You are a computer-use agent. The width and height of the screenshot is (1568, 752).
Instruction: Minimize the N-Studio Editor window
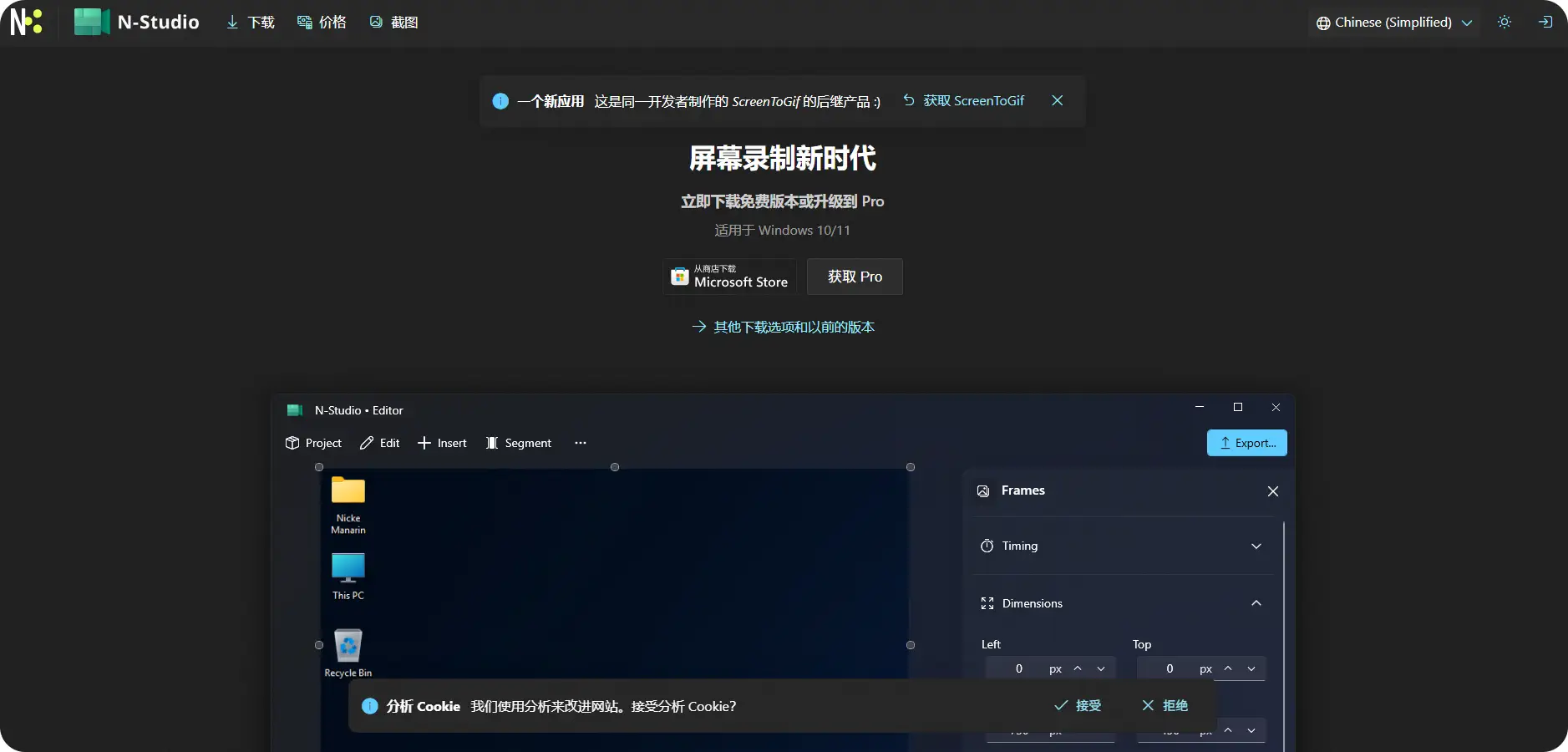(x=1200, y=407)
